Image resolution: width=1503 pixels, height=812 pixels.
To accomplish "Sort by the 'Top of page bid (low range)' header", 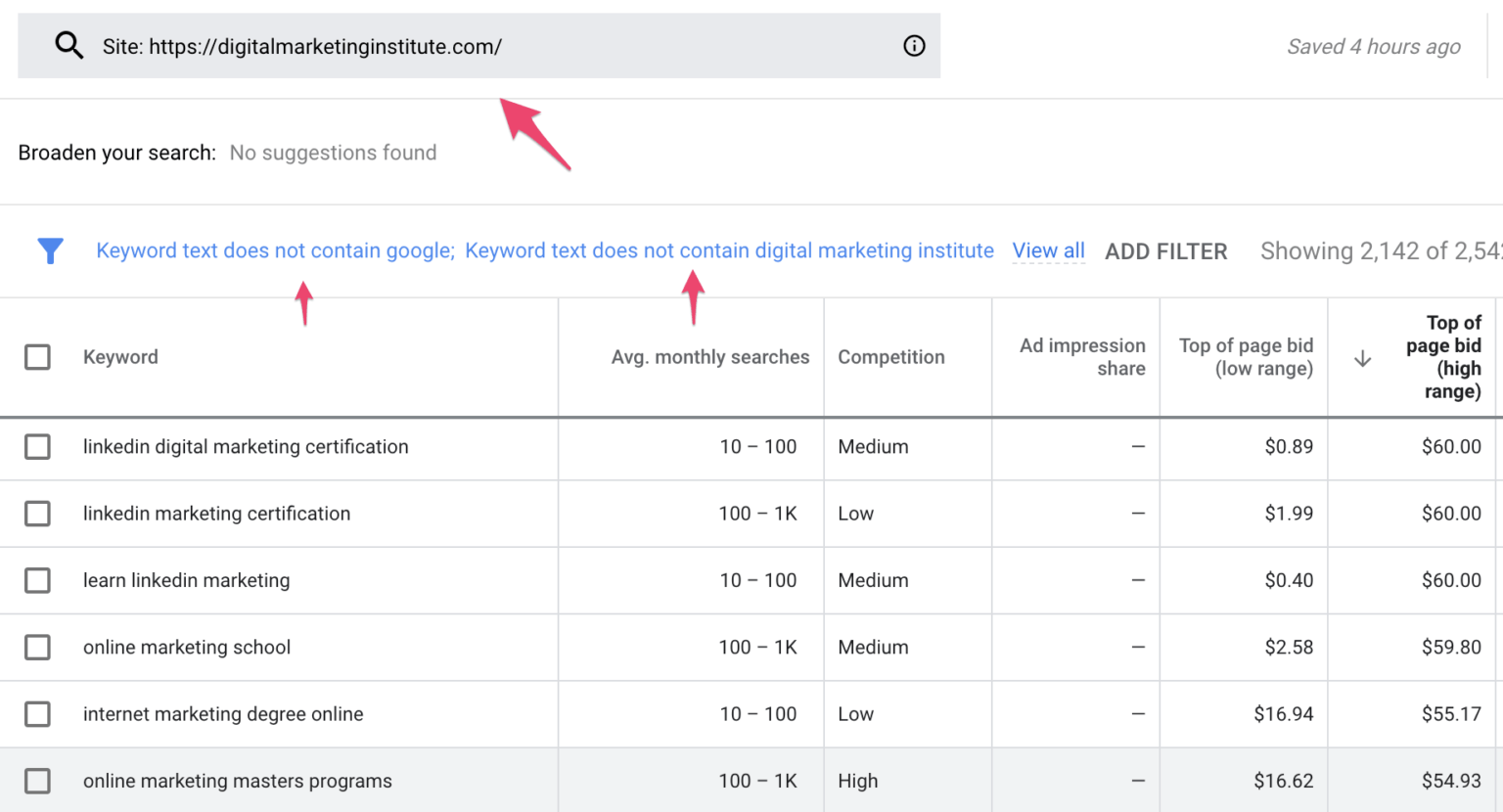I will [1247, 357].
